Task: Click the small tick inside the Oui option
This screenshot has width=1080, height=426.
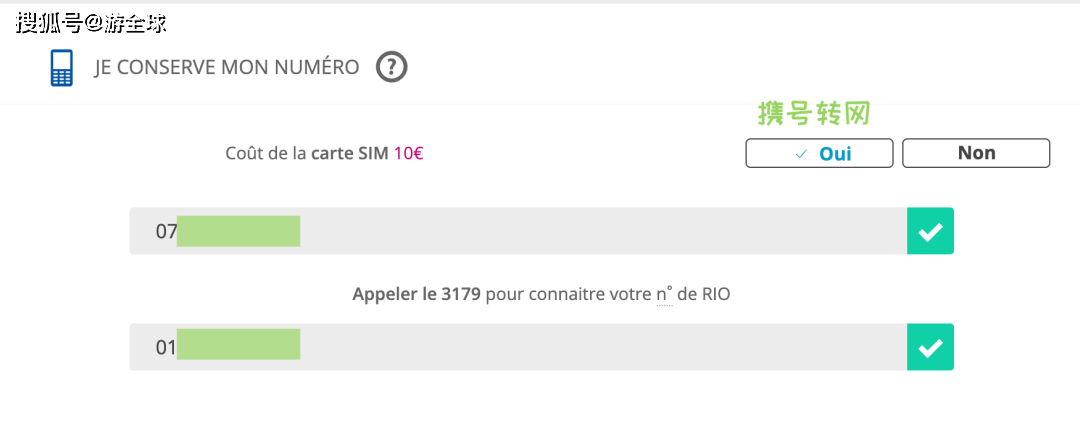Action: pos(800,154)
